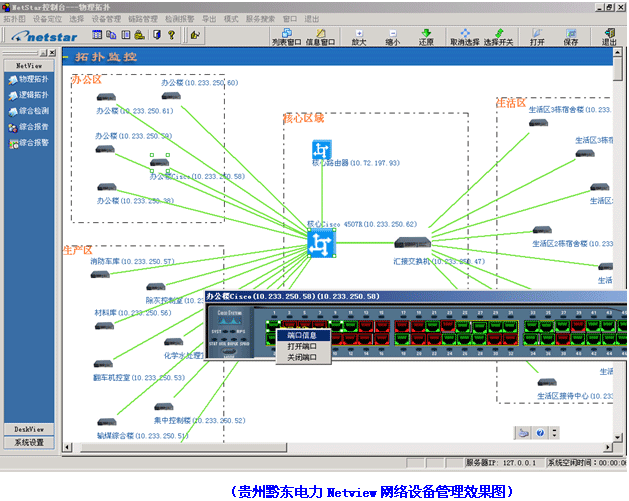Click the 打开 open toolbar button
The width and height of the screenshot is (629, 501).
[x=537, y=37]
